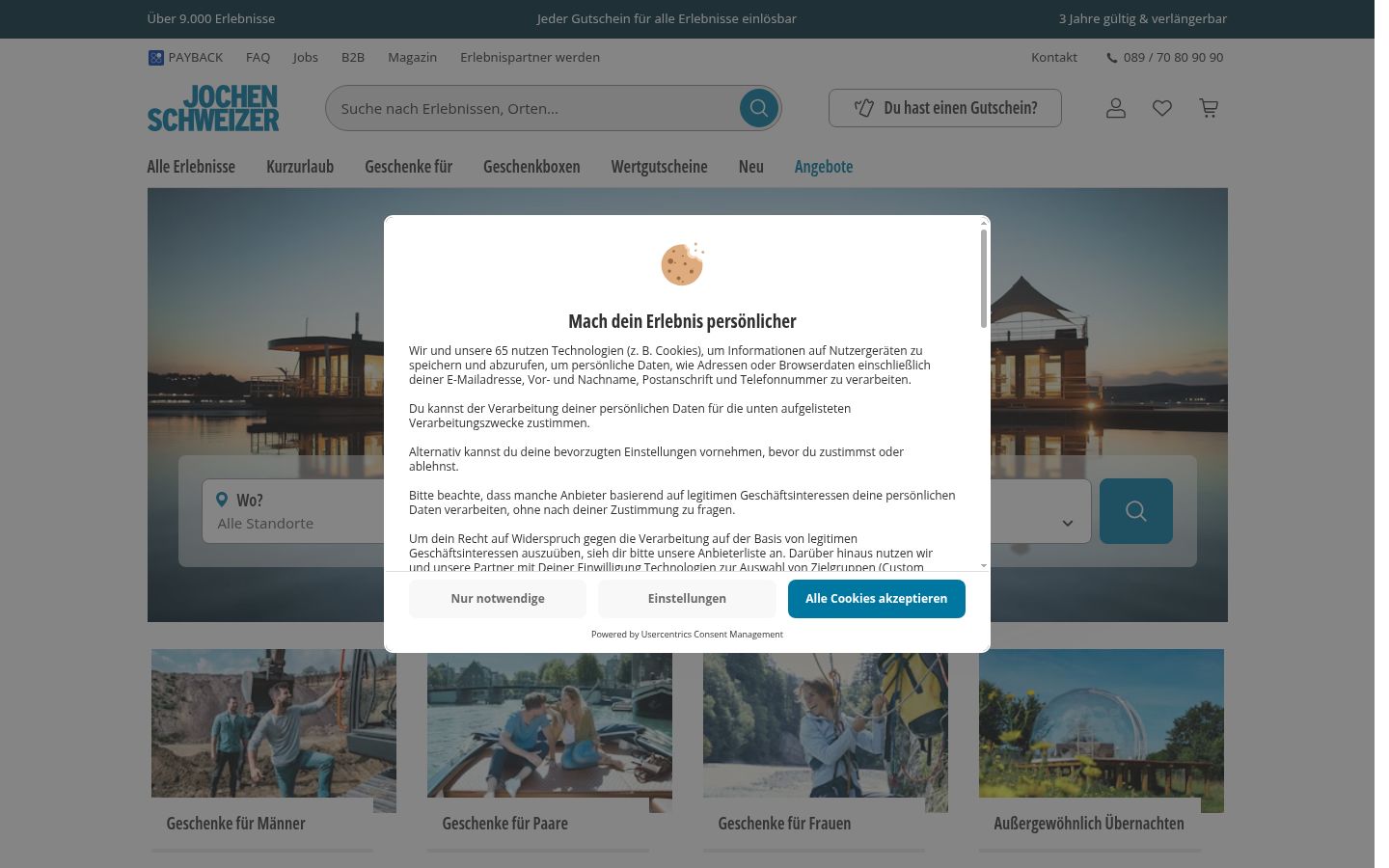
Task: Click Du hast einen Gutschein? button
Action: tap(945, 108)
